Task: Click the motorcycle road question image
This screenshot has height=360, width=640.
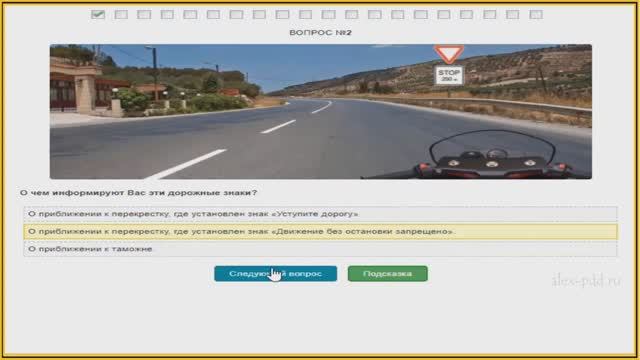Action: (x=321, y=111)
